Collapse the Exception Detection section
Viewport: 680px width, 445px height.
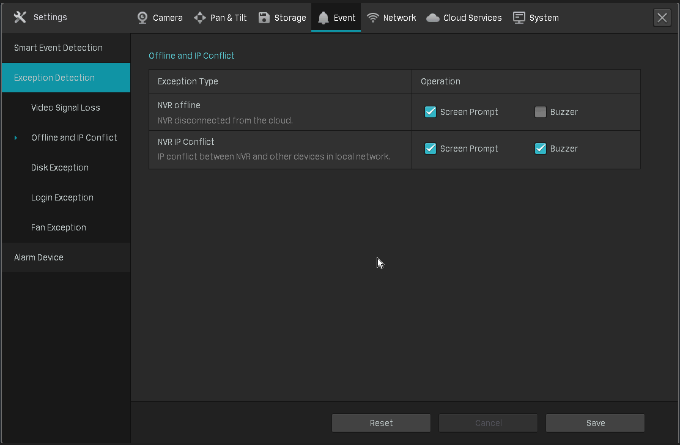coord(65,77)
